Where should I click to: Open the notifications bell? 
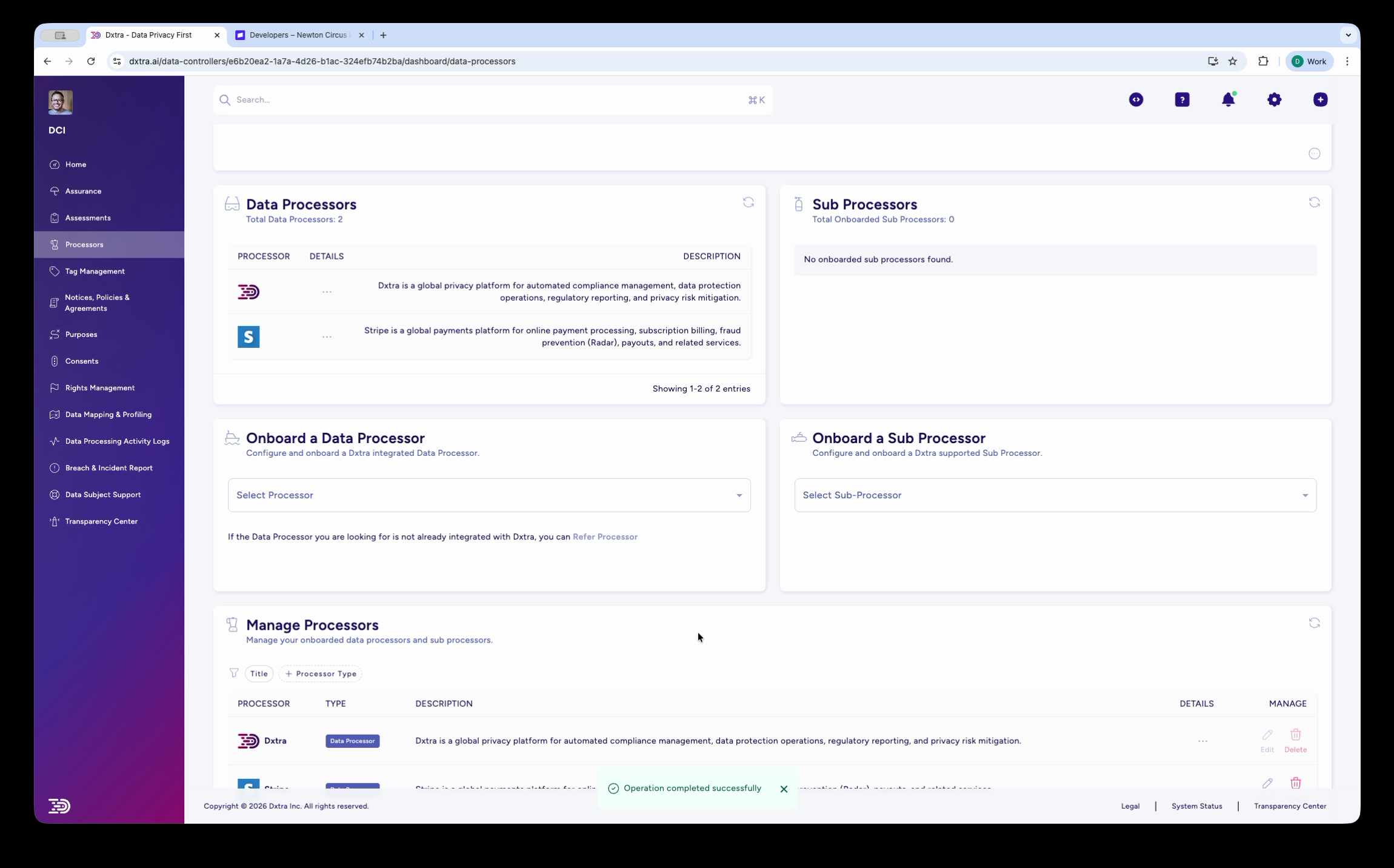click(1229, 99)
